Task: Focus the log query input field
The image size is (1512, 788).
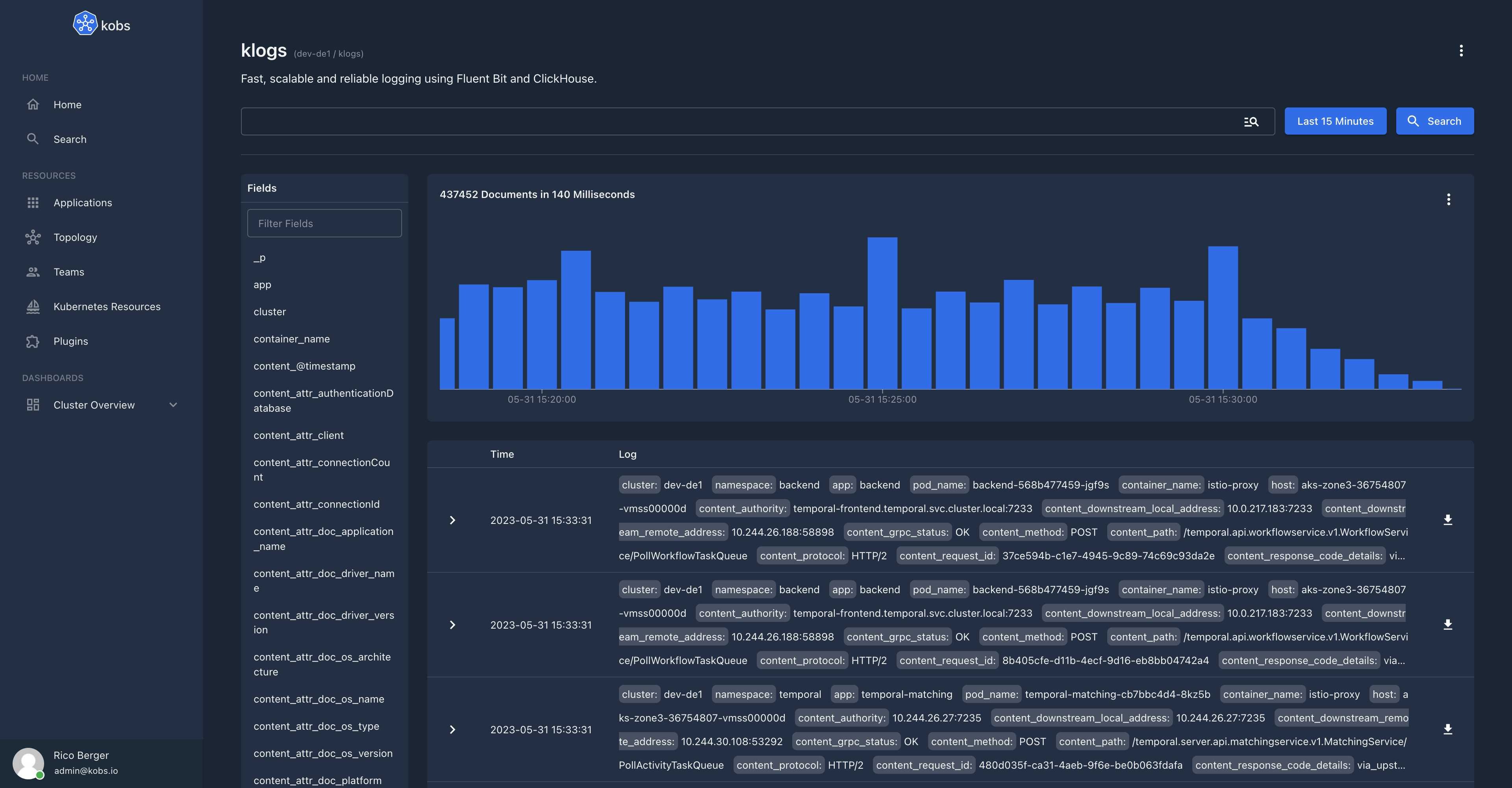Action: 739,122
